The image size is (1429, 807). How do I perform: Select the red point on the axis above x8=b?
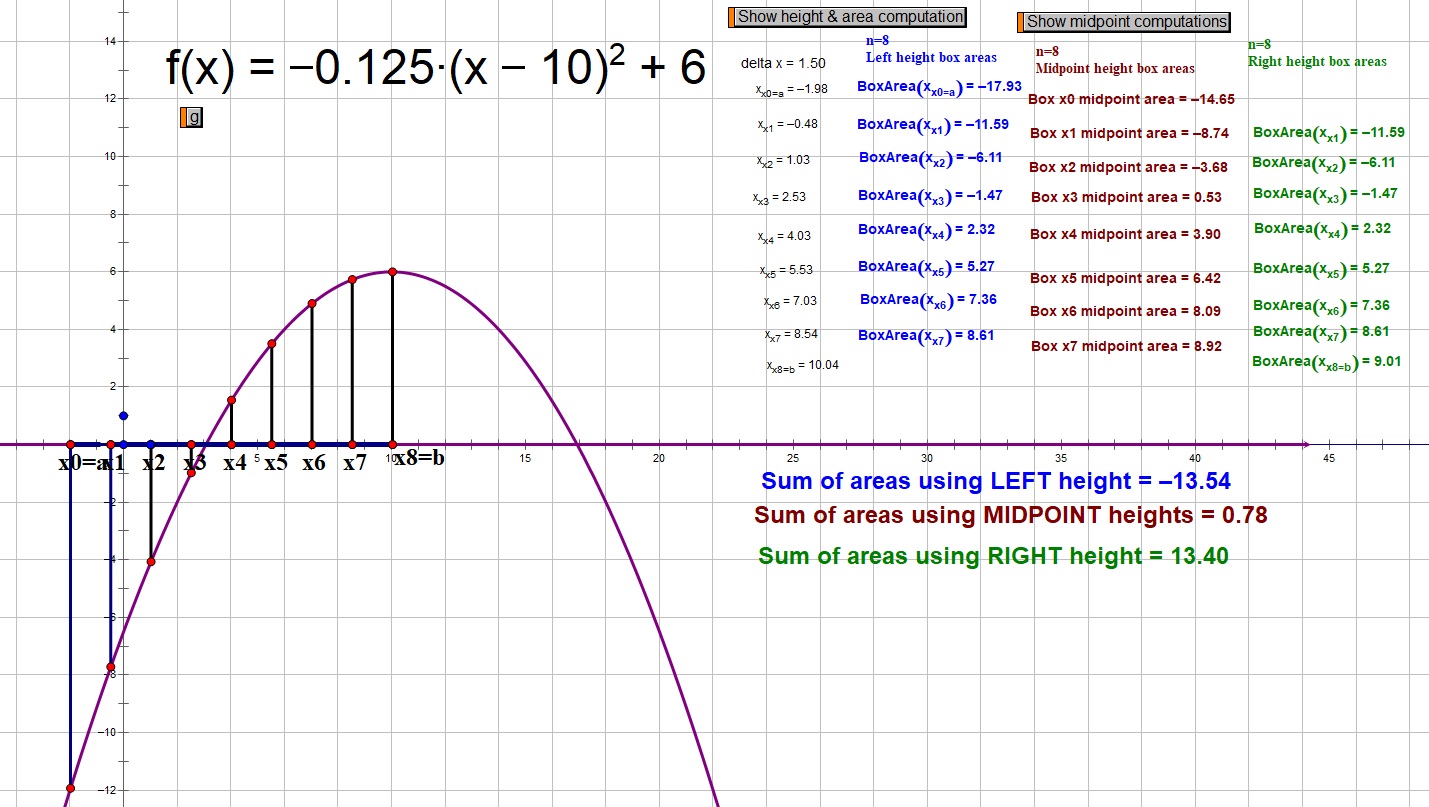pyautogui.click(x=392, y=444)
